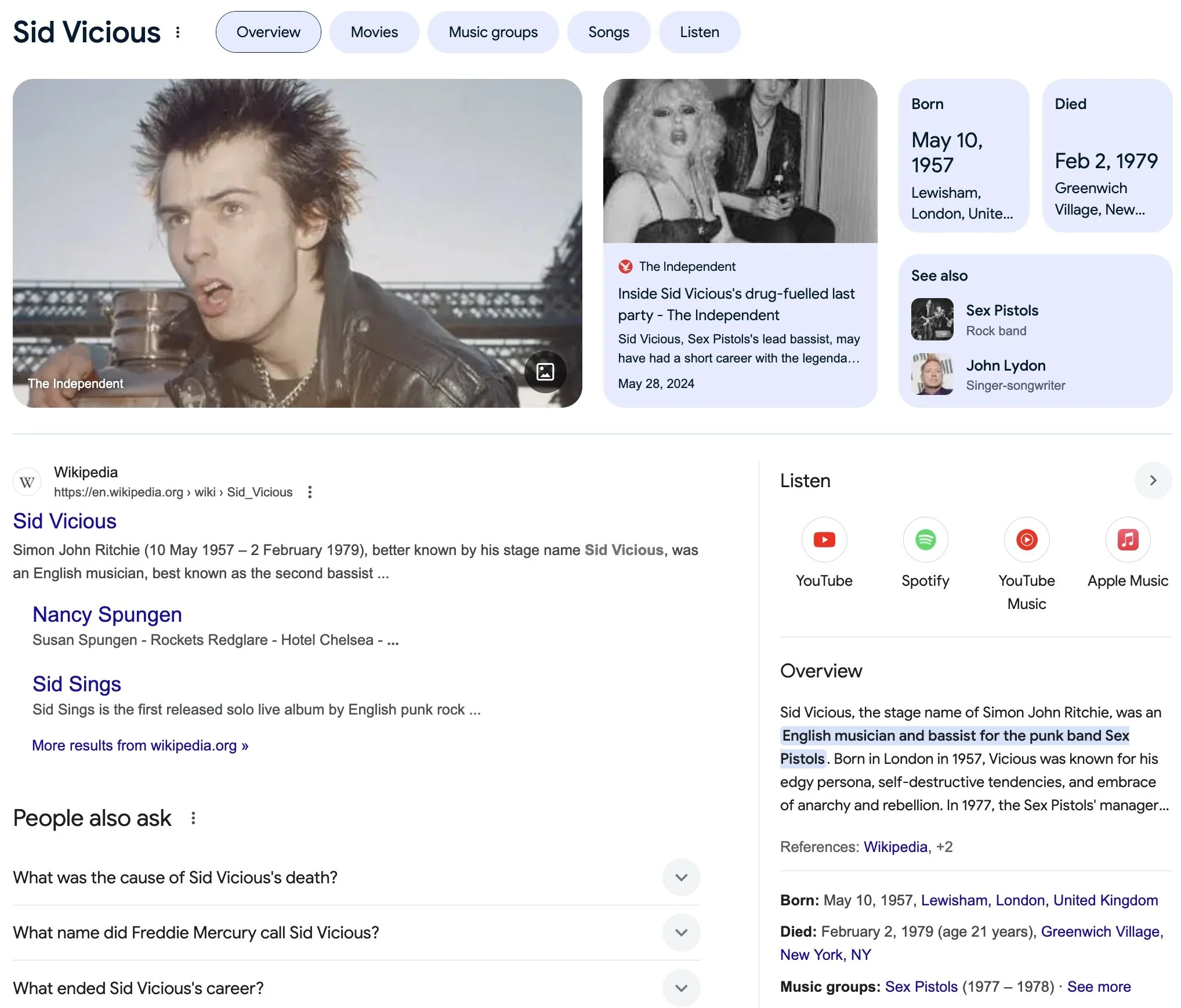The width and height of the screenshot is (1181, 1008).
Task: Open the three-dot options beside the Wikipedia URL
Action: pyautogui.click(x=310, y=492)
